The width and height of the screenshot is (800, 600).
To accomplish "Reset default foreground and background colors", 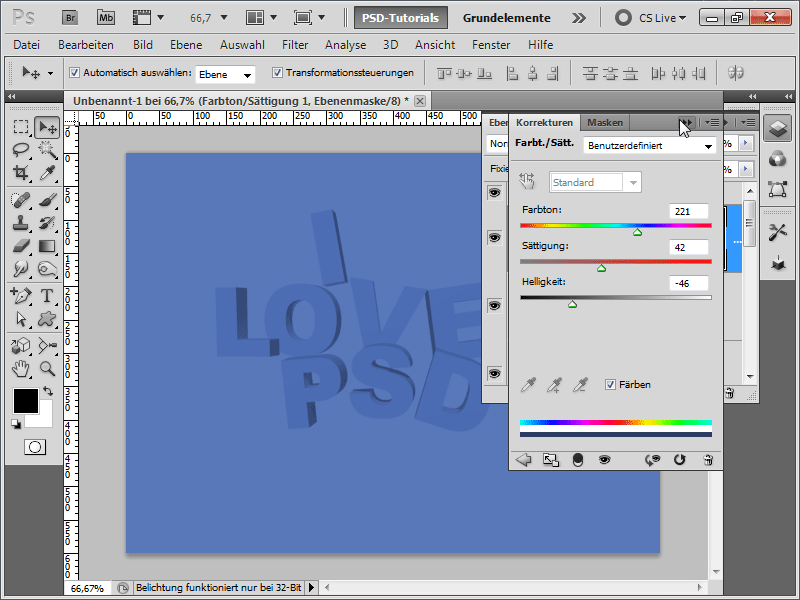I will coord(16,423).
